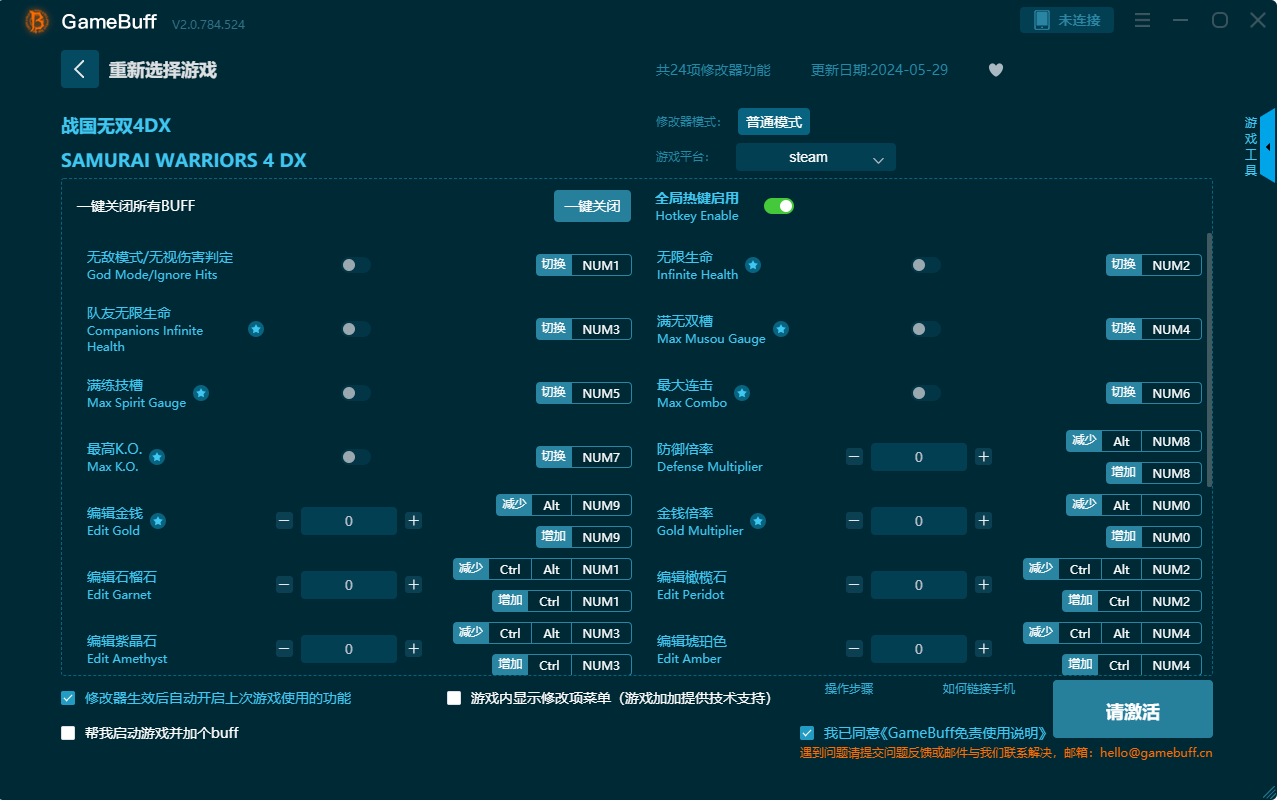This screenshot has width=1277, height=800.
Task: Toggle God Mode/Ignore Hits switch
Action: point(356,265)
